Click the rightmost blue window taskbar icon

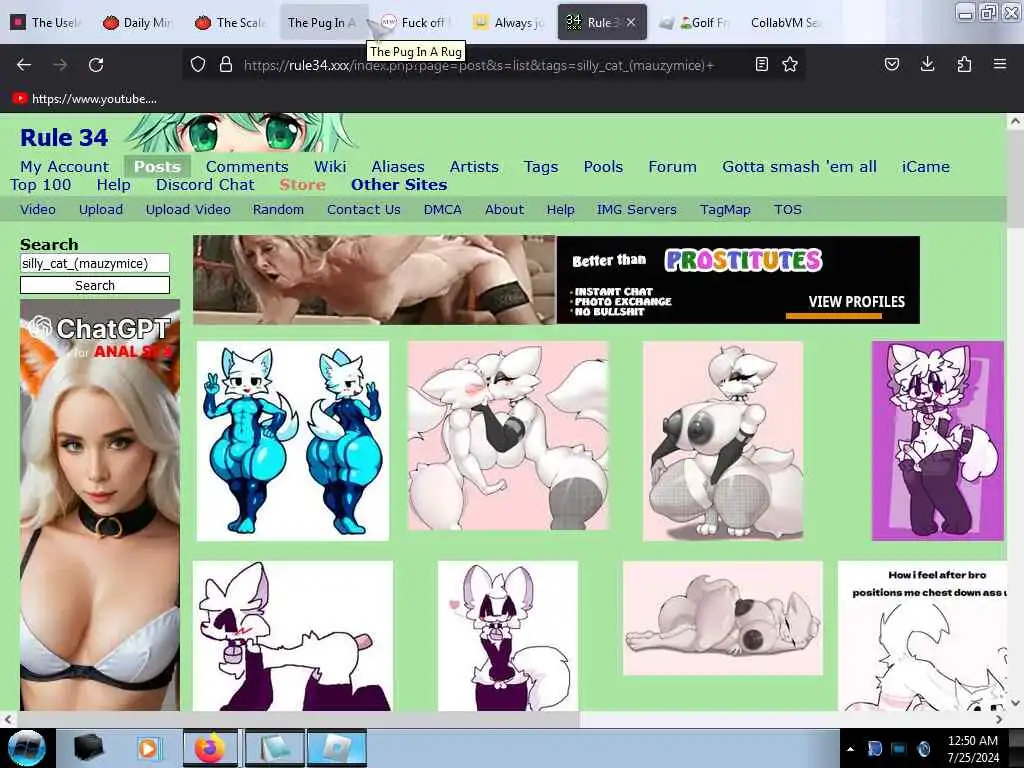(x=336, y=748)
